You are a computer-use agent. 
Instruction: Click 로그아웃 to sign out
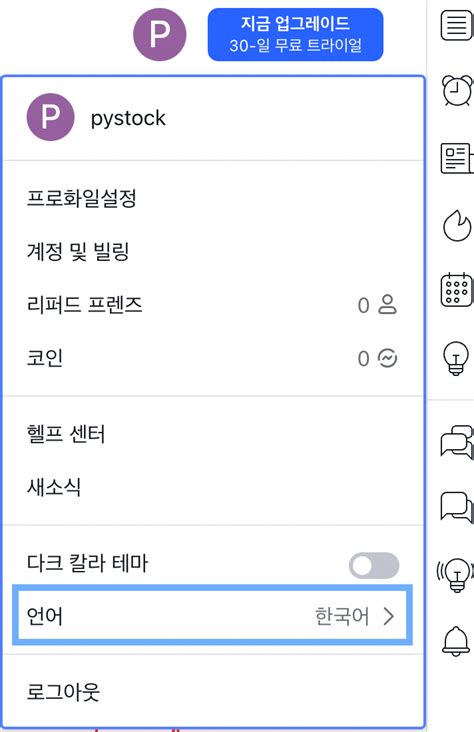pyautogui.click(x=63, y=692)
